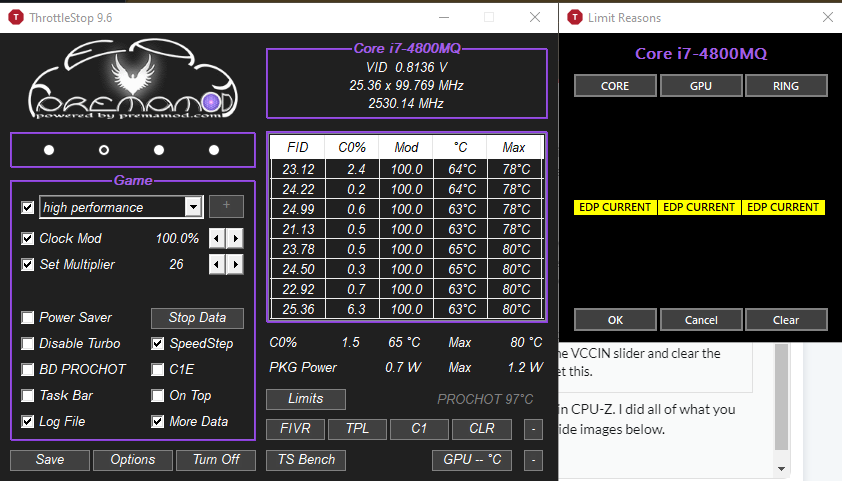The height and width of the screenshot is (481, 842).
Task: Click the Max column header in table
Action: [514, 148]
